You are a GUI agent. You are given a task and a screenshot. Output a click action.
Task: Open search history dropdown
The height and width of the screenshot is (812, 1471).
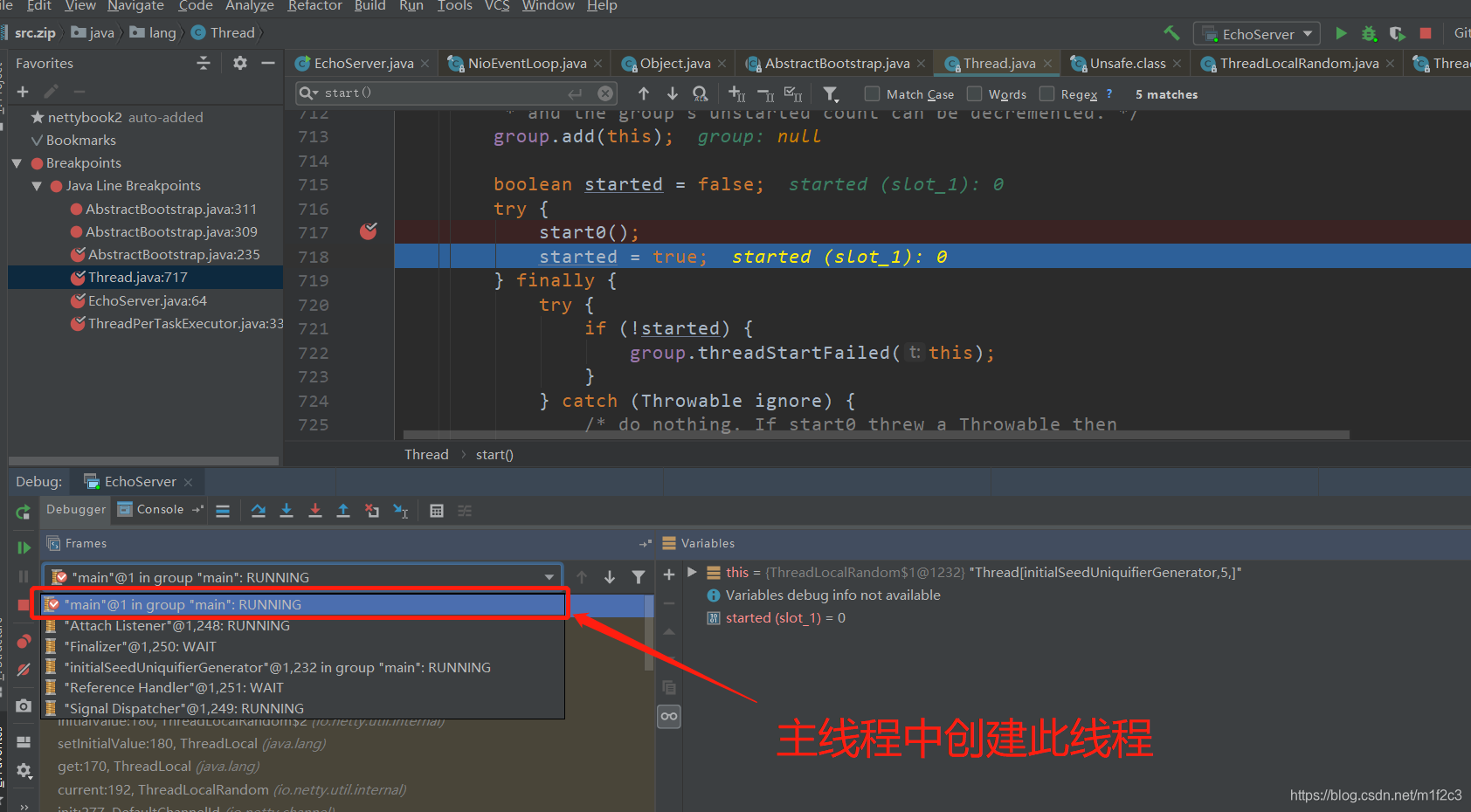point(308,93)
